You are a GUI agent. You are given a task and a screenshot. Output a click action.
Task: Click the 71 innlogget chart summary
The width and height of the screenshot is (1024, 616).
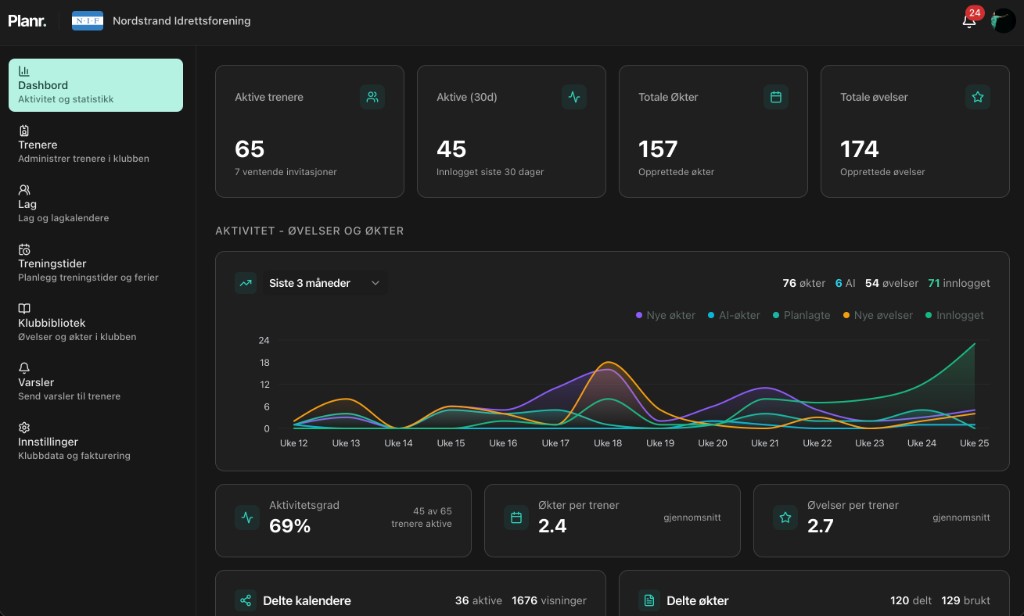(959, 283)
